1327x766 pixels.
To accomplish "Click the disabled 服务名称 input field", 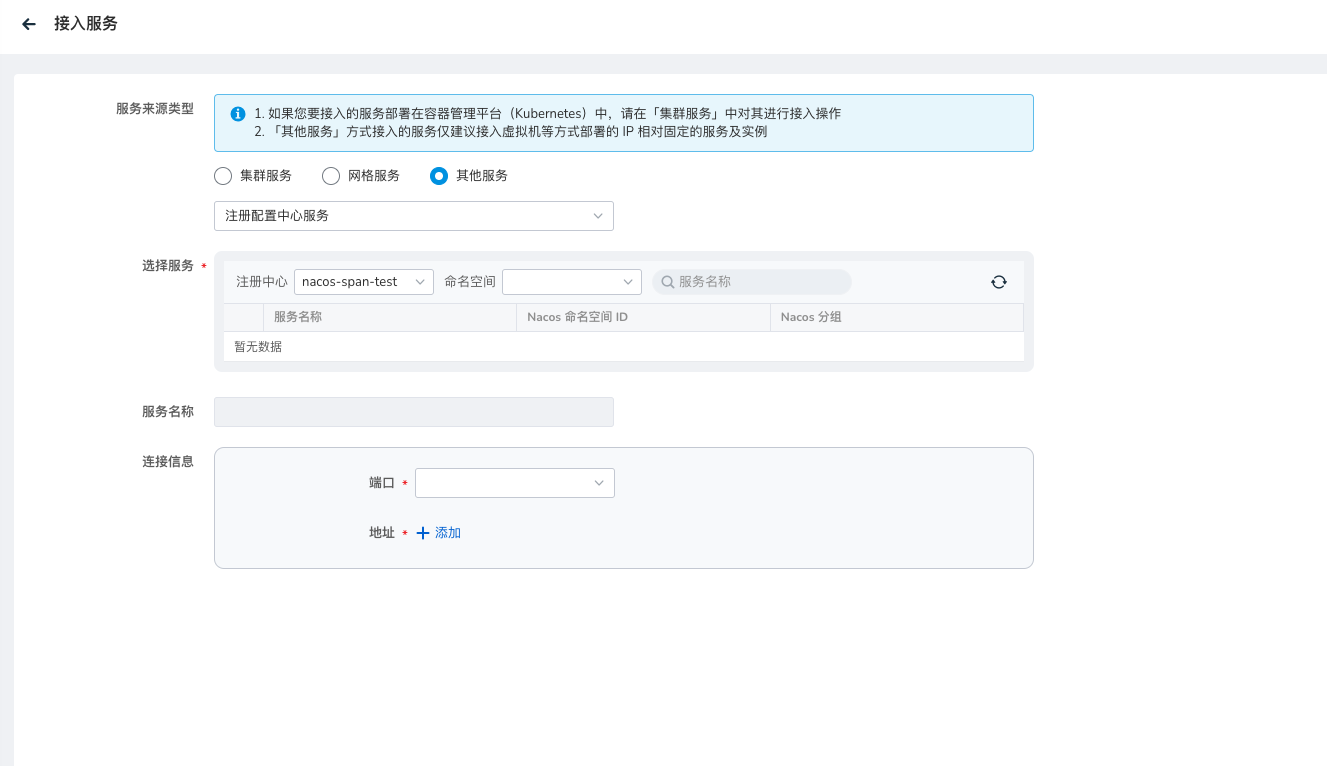I will coord(413,412).
